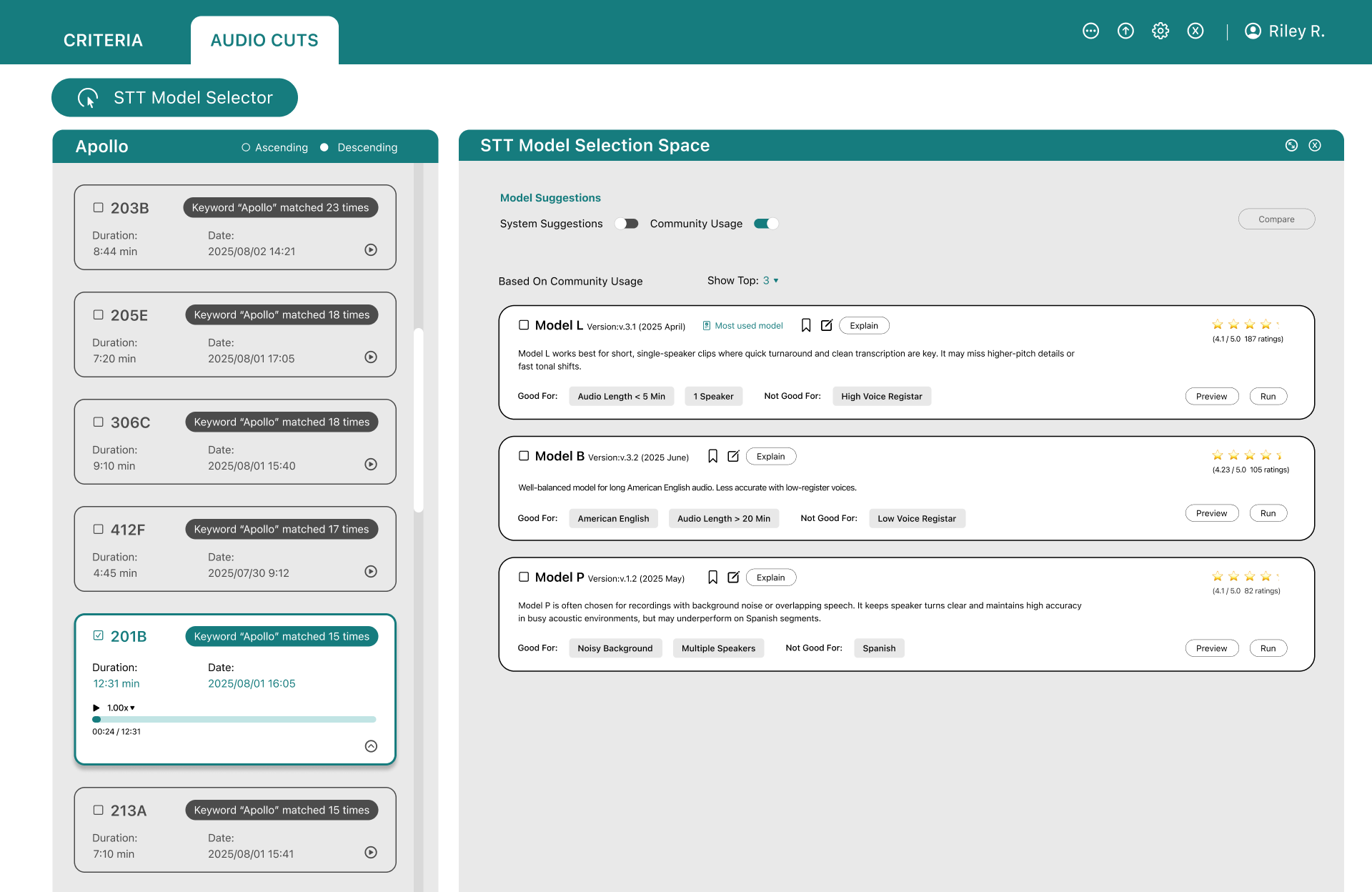Open the upload icon in header
This screenshot has width=1372, height=892.
[x=1125, y=31]
